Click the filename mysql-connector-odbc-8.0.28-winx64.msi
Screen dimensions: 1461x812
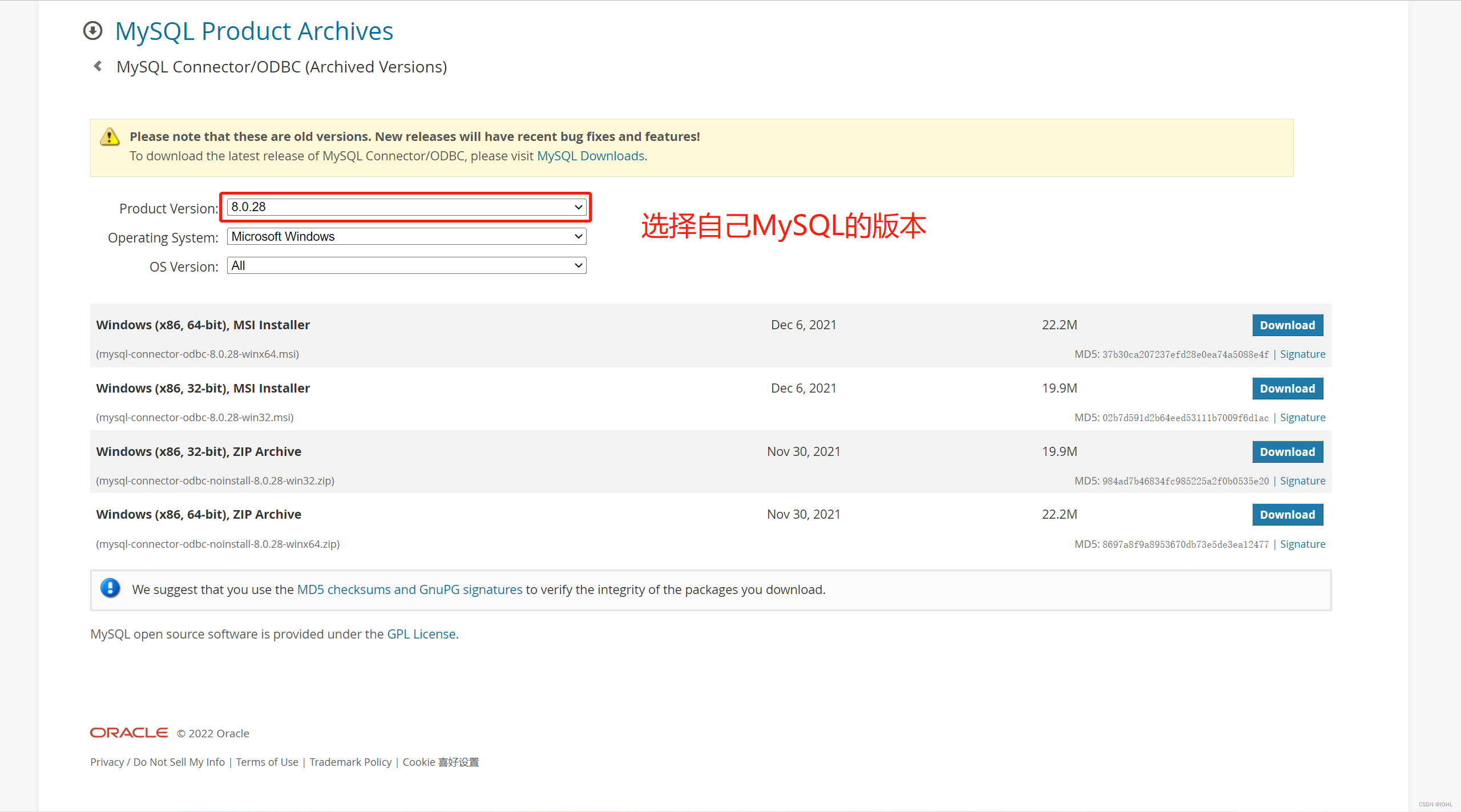197,354
